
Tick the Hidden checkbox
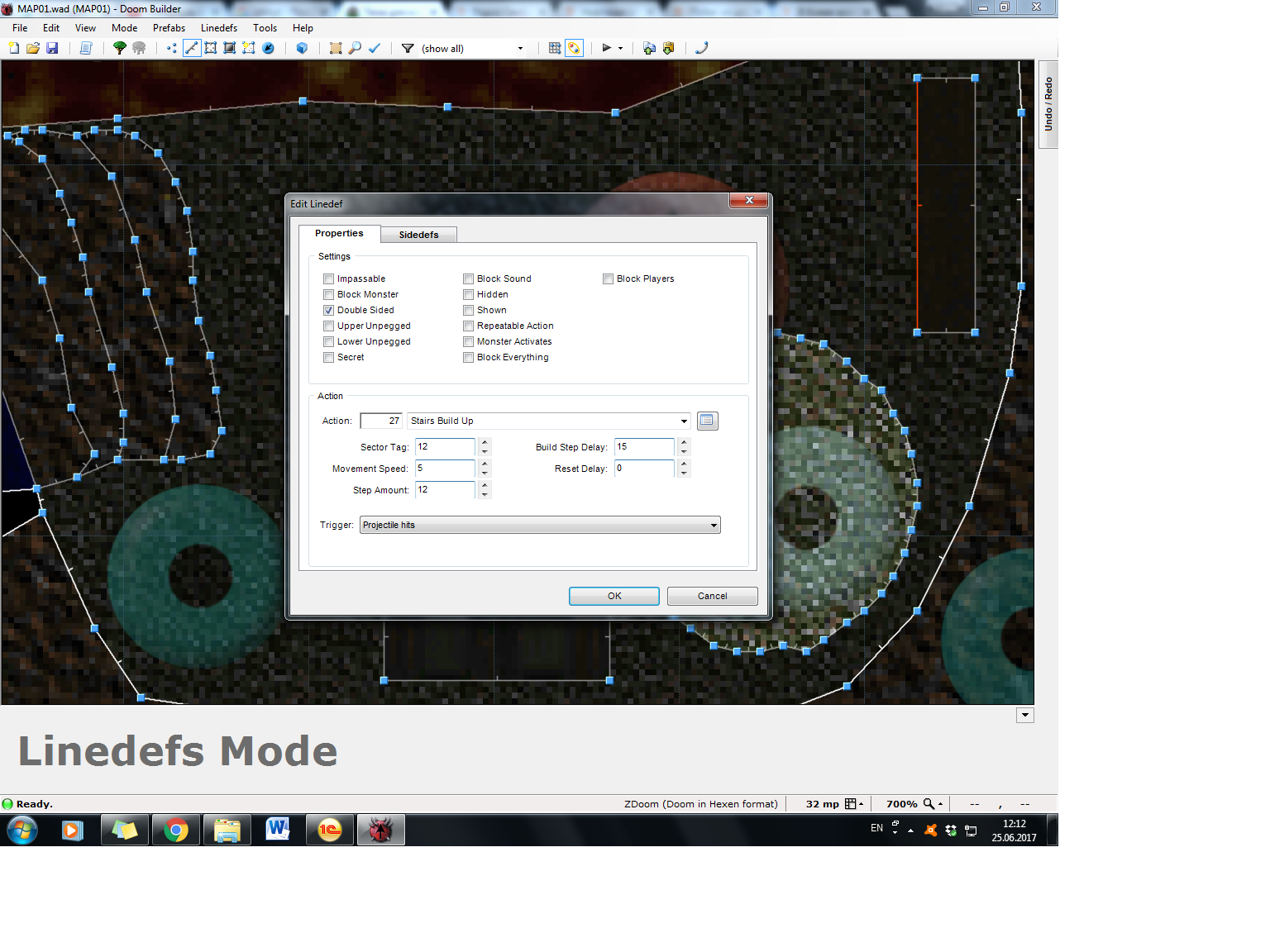coord(469,294)
